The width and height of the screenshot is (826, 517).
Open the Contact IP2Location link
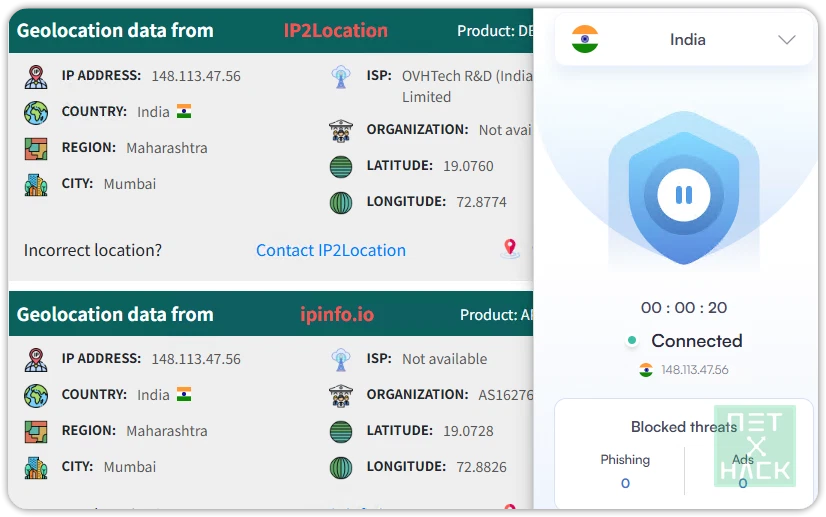click(331, 250)
